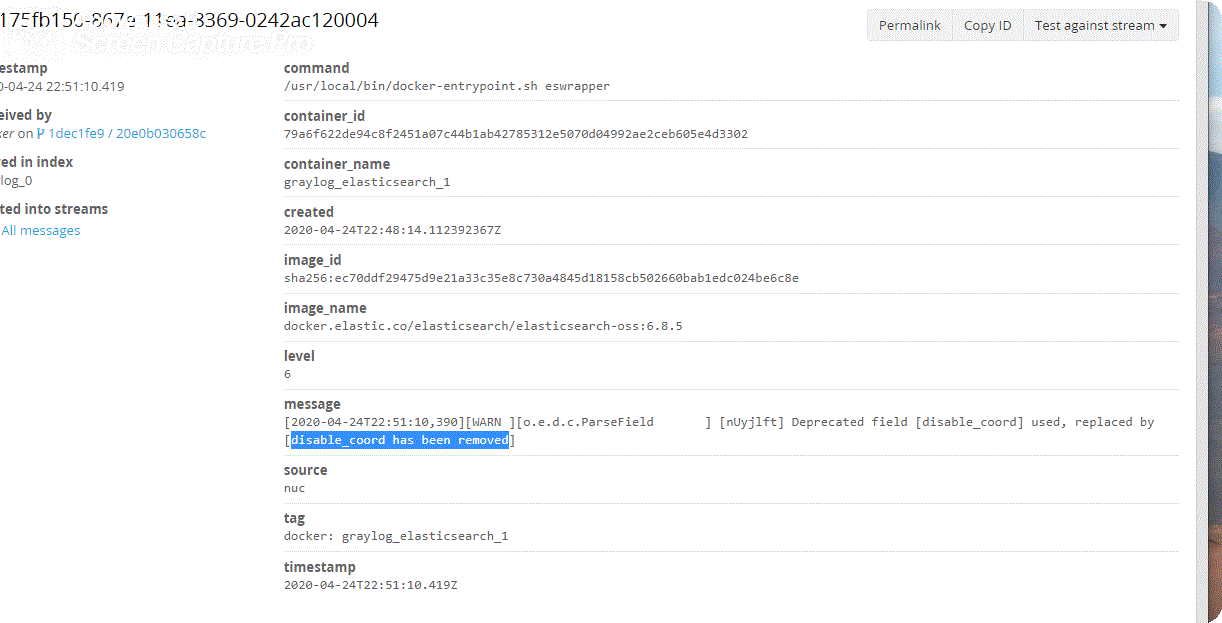Click the container_name value graylog_elasticsearch_1
The height and width of the screenshot is (623, 1222).
(x=367, y=182)
